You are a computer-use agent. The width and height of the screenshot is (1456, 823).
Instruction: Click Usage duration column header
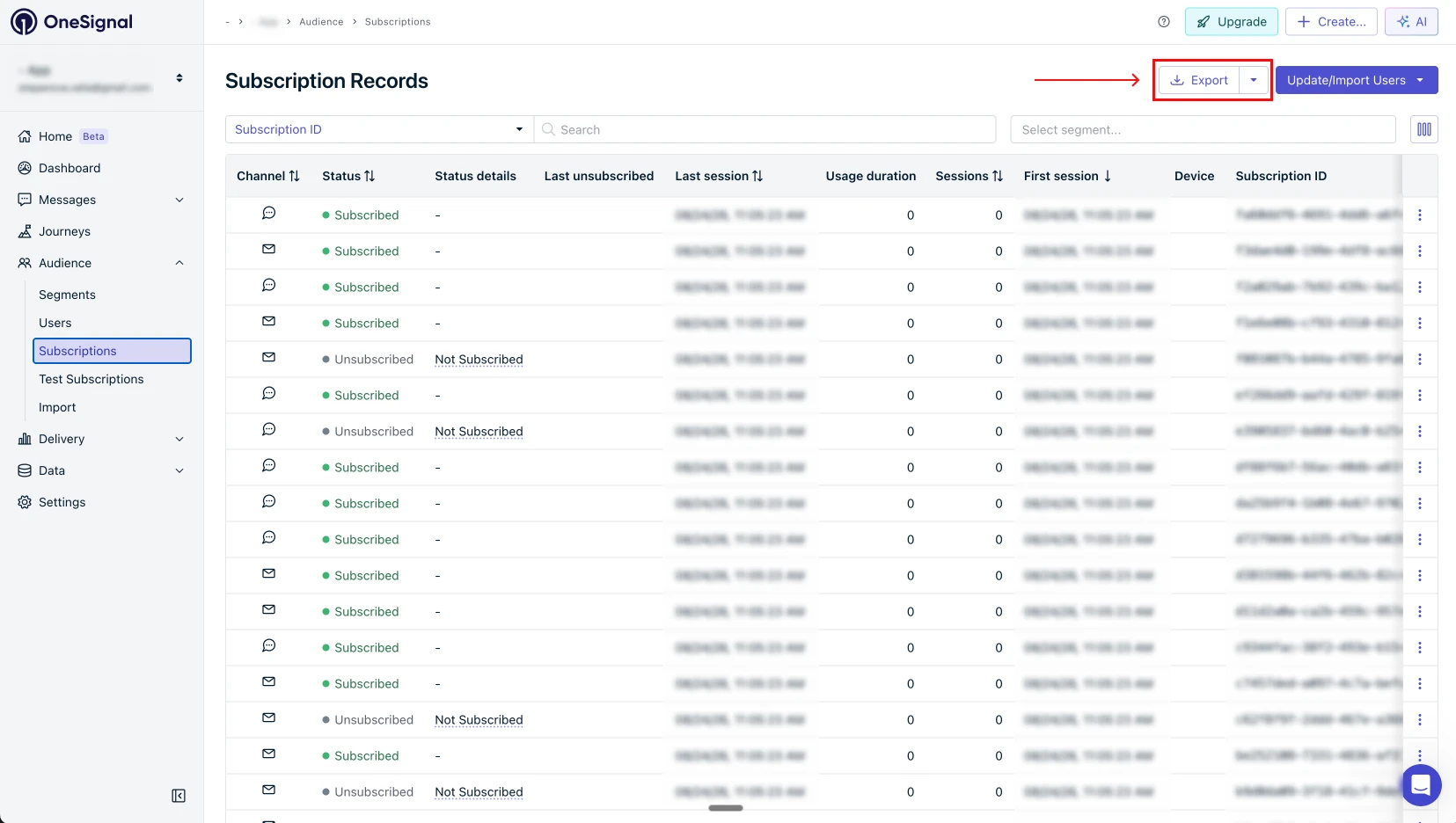click(871, 176)
